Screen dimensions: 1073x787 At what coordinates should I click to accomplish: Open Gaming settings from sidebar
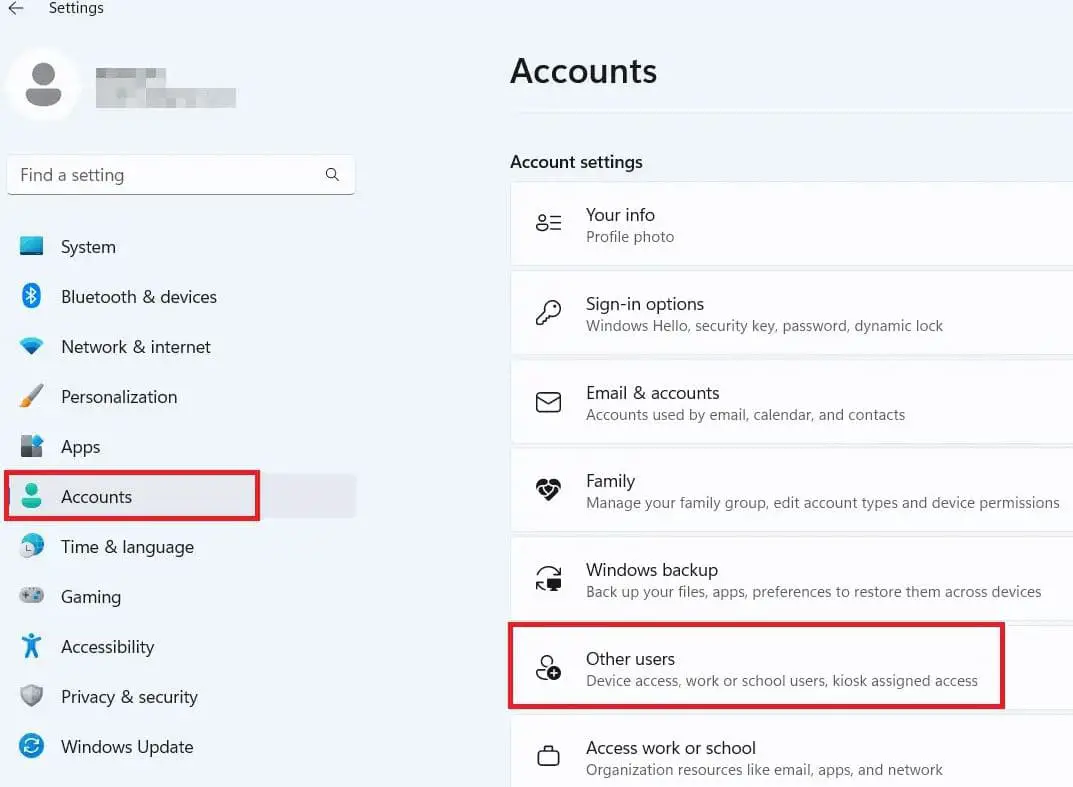coord(90,597)
